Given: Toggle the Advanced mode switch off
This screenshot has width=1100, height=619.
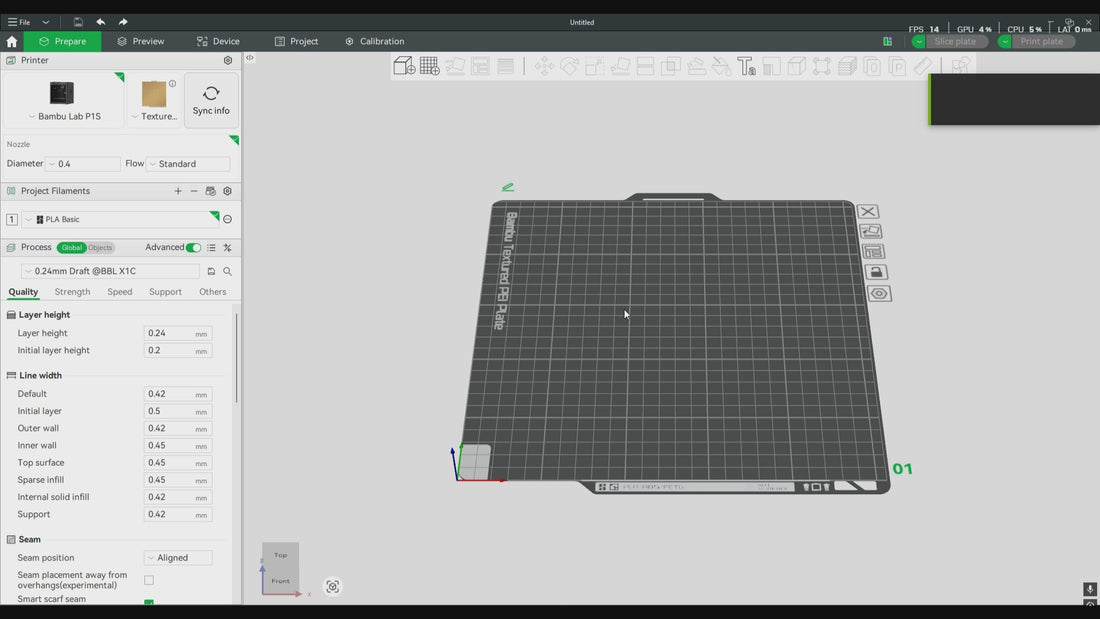Looking at the screenshot, I should tap(193, 247).
